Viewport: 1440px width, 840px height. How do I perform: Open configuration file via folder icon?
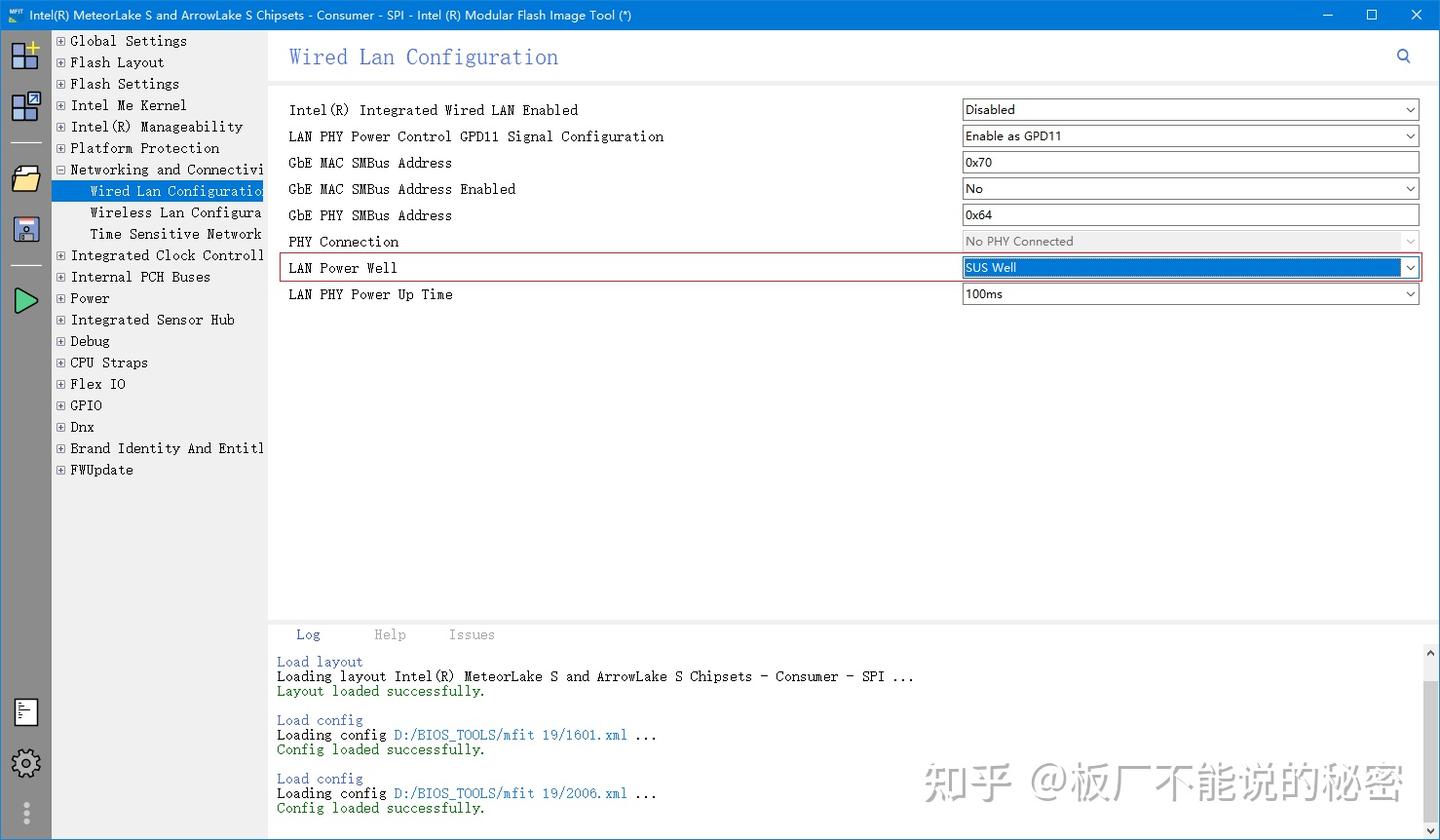click(25, 179)
